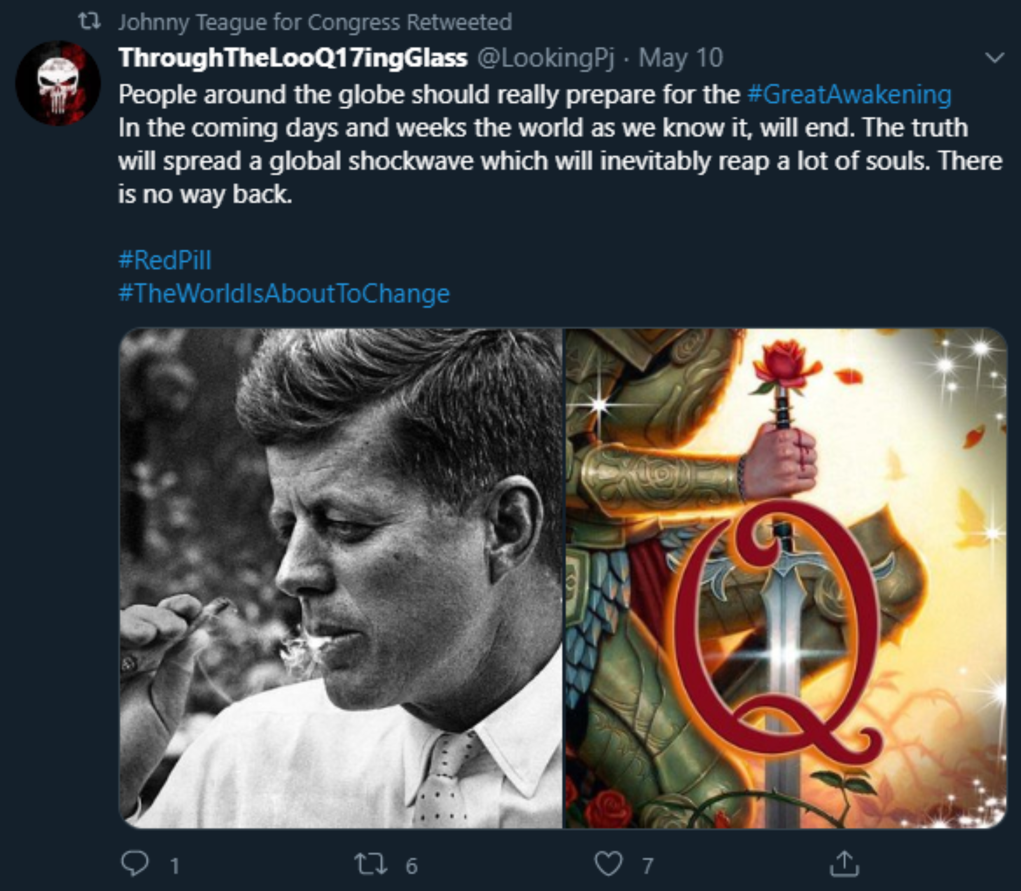This screenshot has width=1021, height=891.
Task: Click the like count number 7
Action: pyautogui.click(x=648, y=865)
